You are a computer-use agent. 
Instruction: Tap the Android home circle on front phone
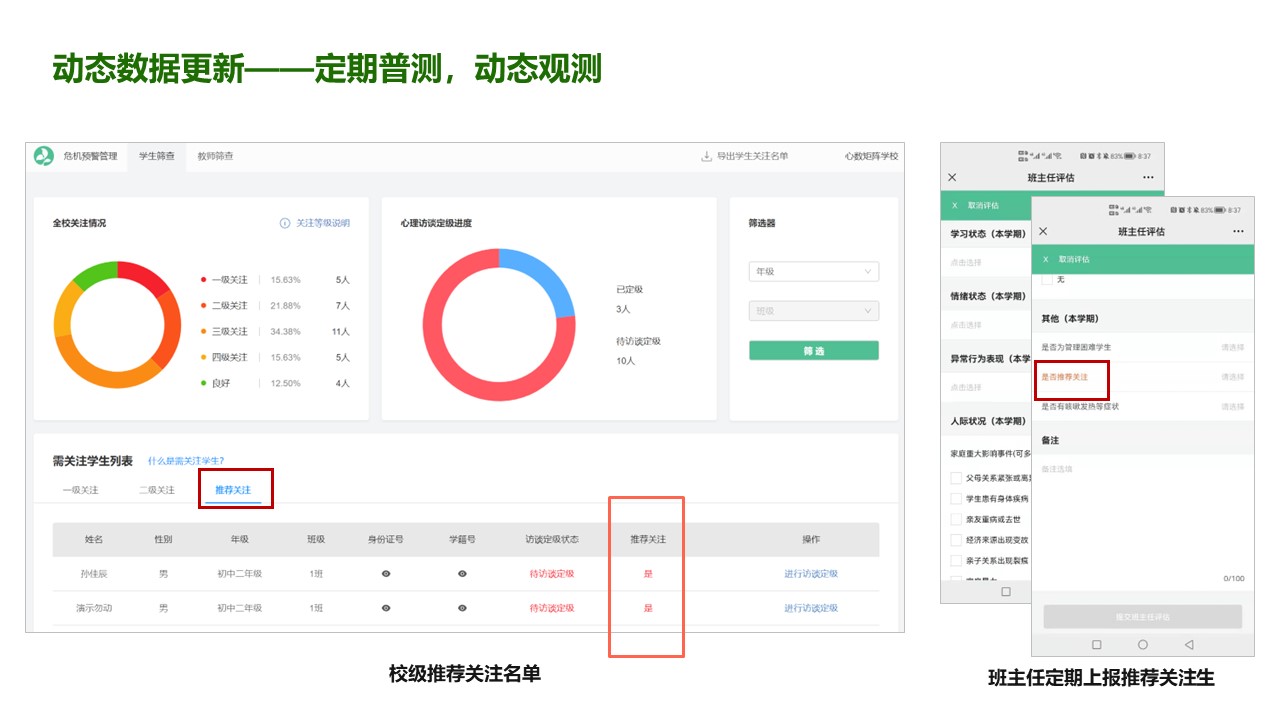pyautogui.click(x=1143, y=645)
